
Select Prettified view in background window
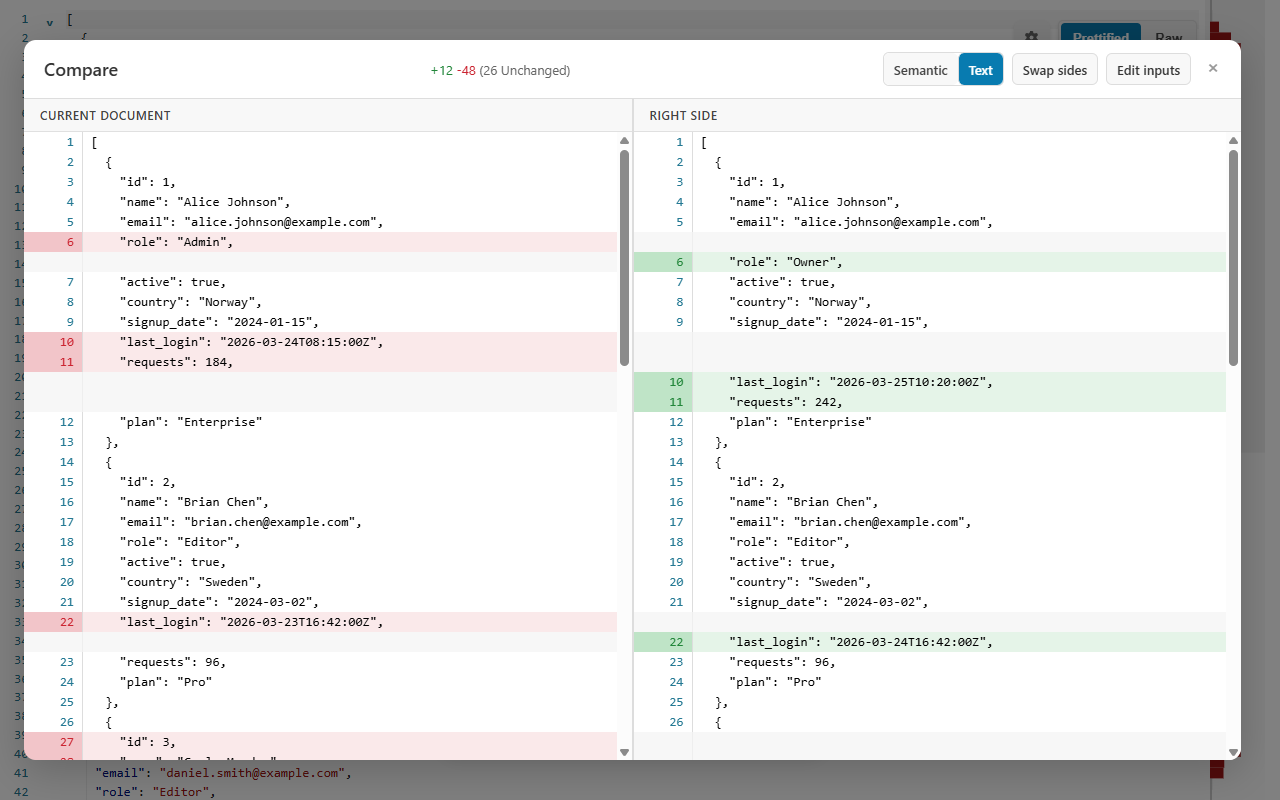[x=1100, y=34]
